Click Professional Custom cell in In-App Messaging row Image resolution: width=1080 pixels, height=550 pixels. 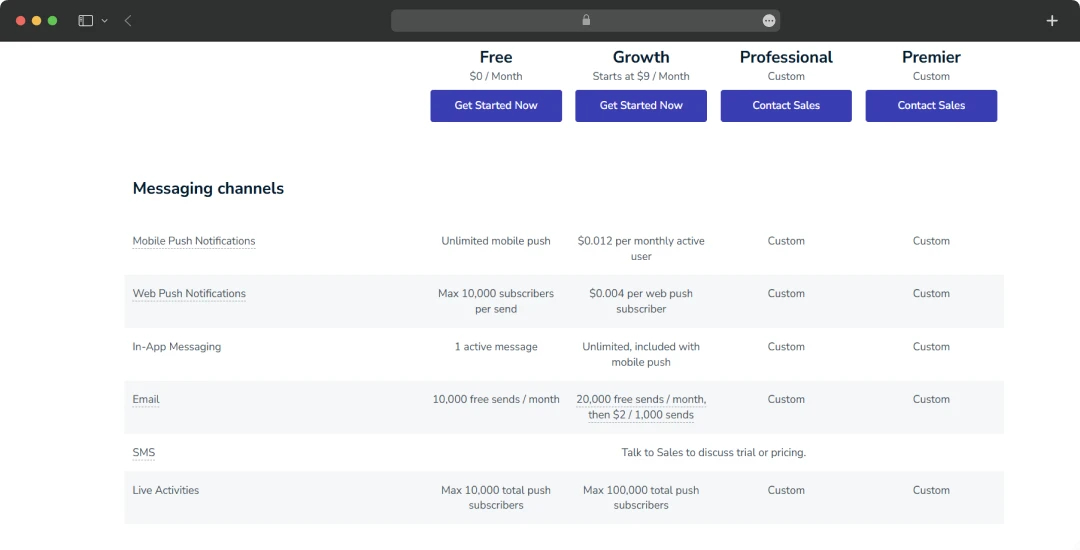(786, 346)
